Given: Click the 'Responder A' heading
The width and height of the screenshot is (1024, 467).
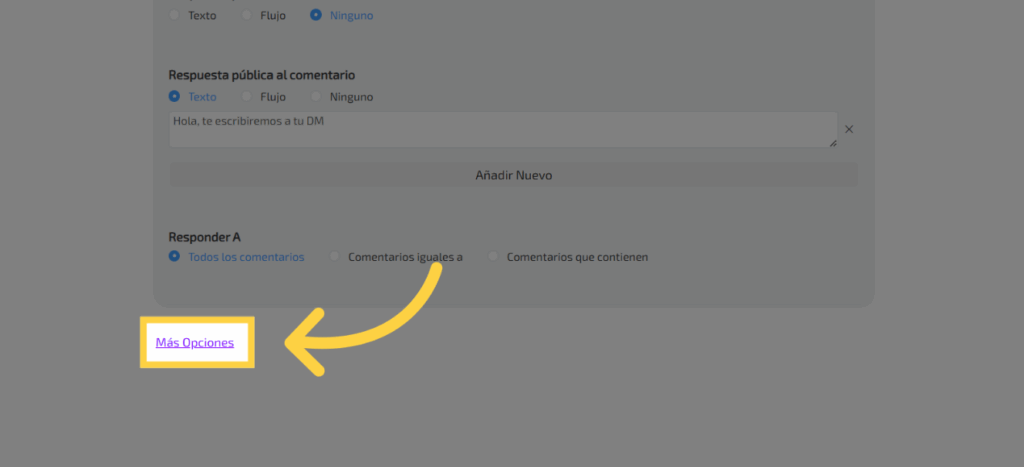Looking at the screenshot, I should click(x=205, y=237).
